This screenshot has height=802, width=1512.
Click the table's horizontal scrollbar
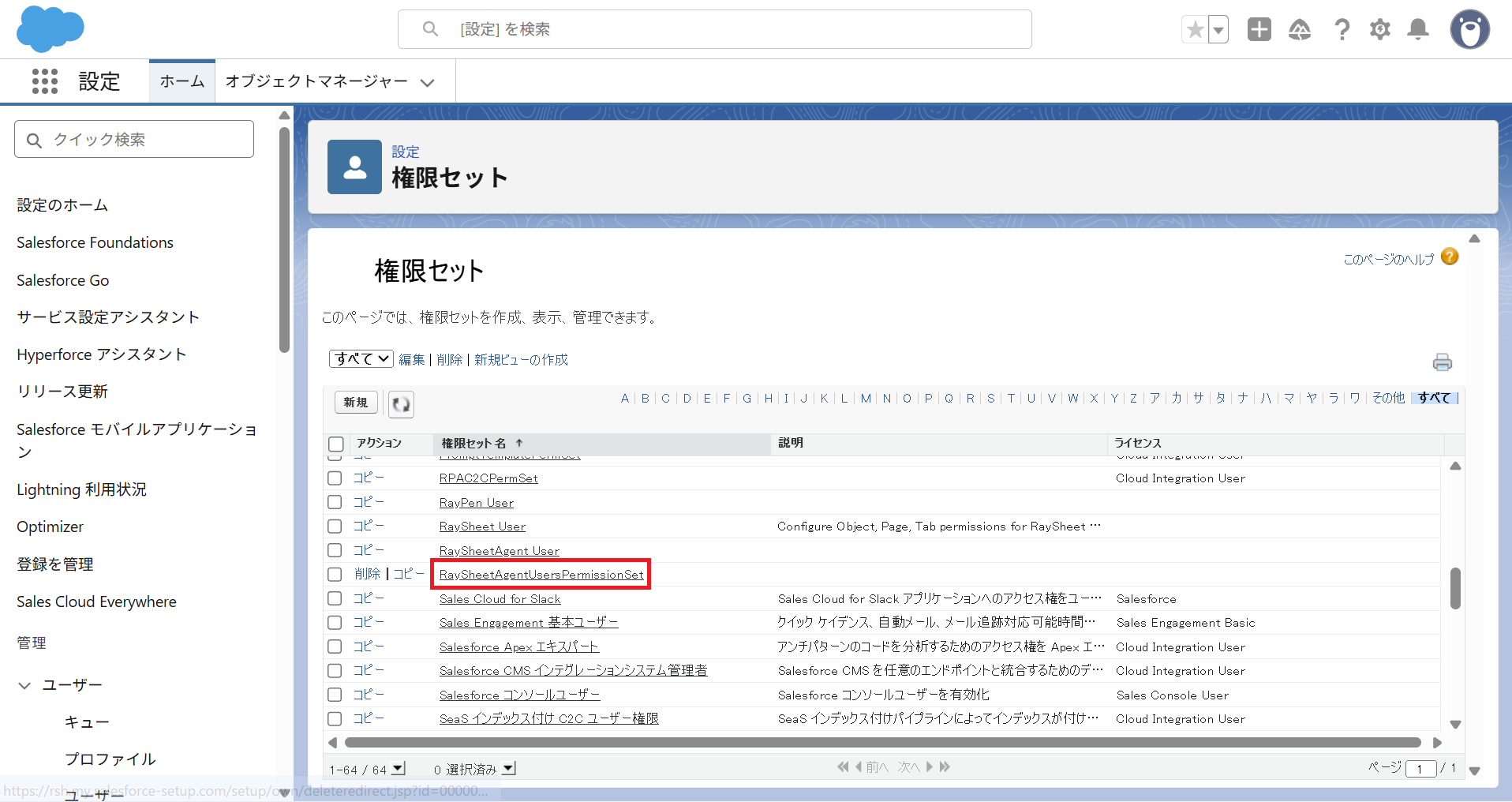(x=882, y=743)
